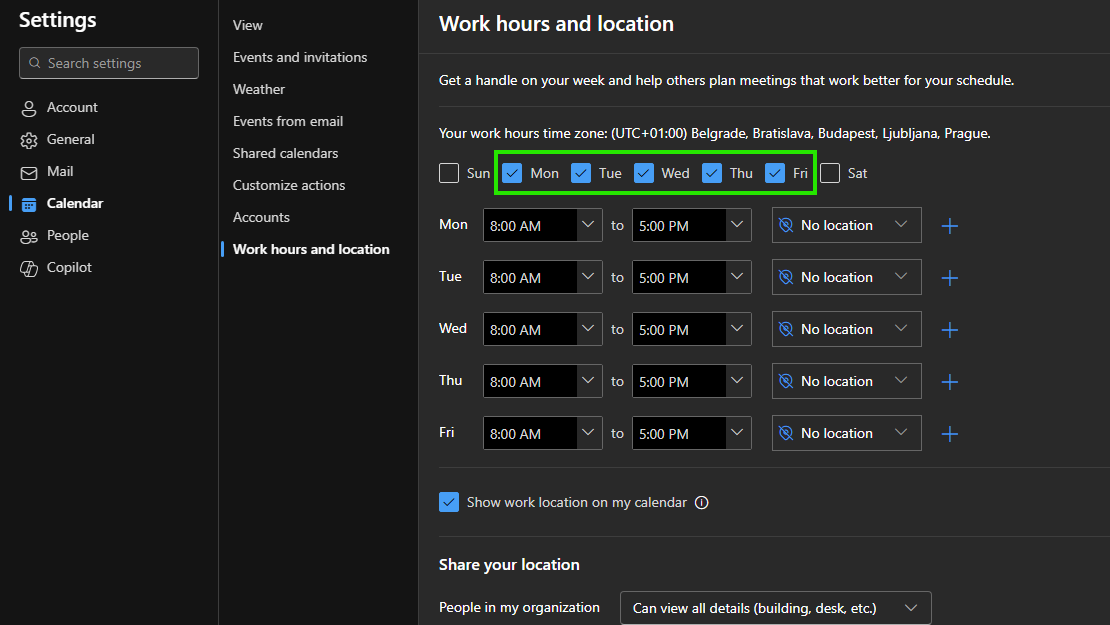Uncheck the Mon workday checkbox
Viewport: 1110px width, 625px height.
(512, 173)
